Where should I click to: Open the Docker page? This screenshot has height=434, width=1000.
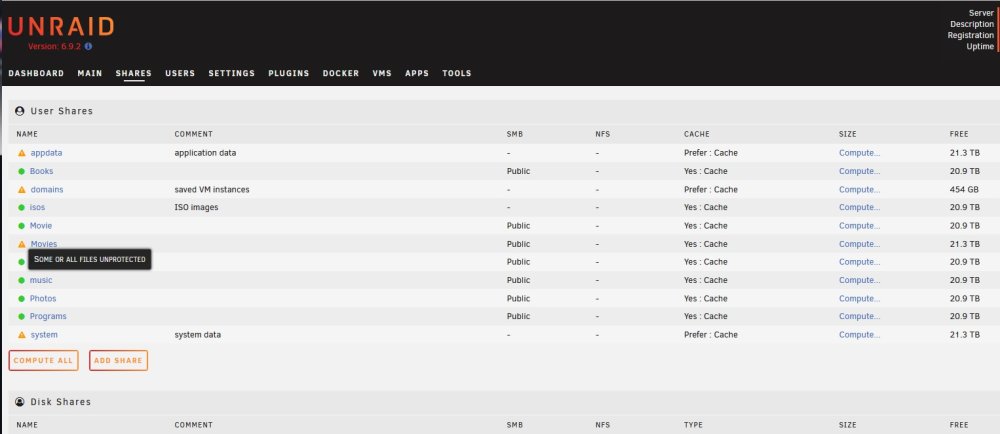[341, 73]
